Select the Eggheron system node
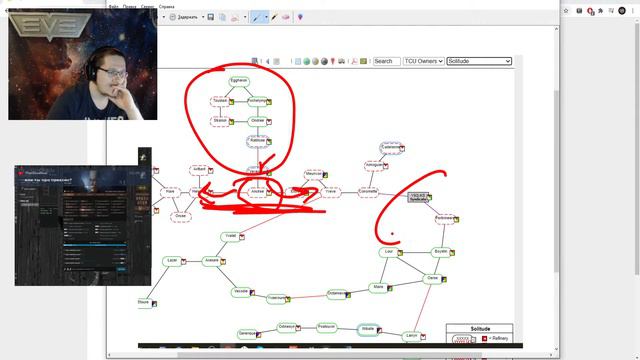Image resolution: width=640 pixels, height=360 pixels. [239, 81]
